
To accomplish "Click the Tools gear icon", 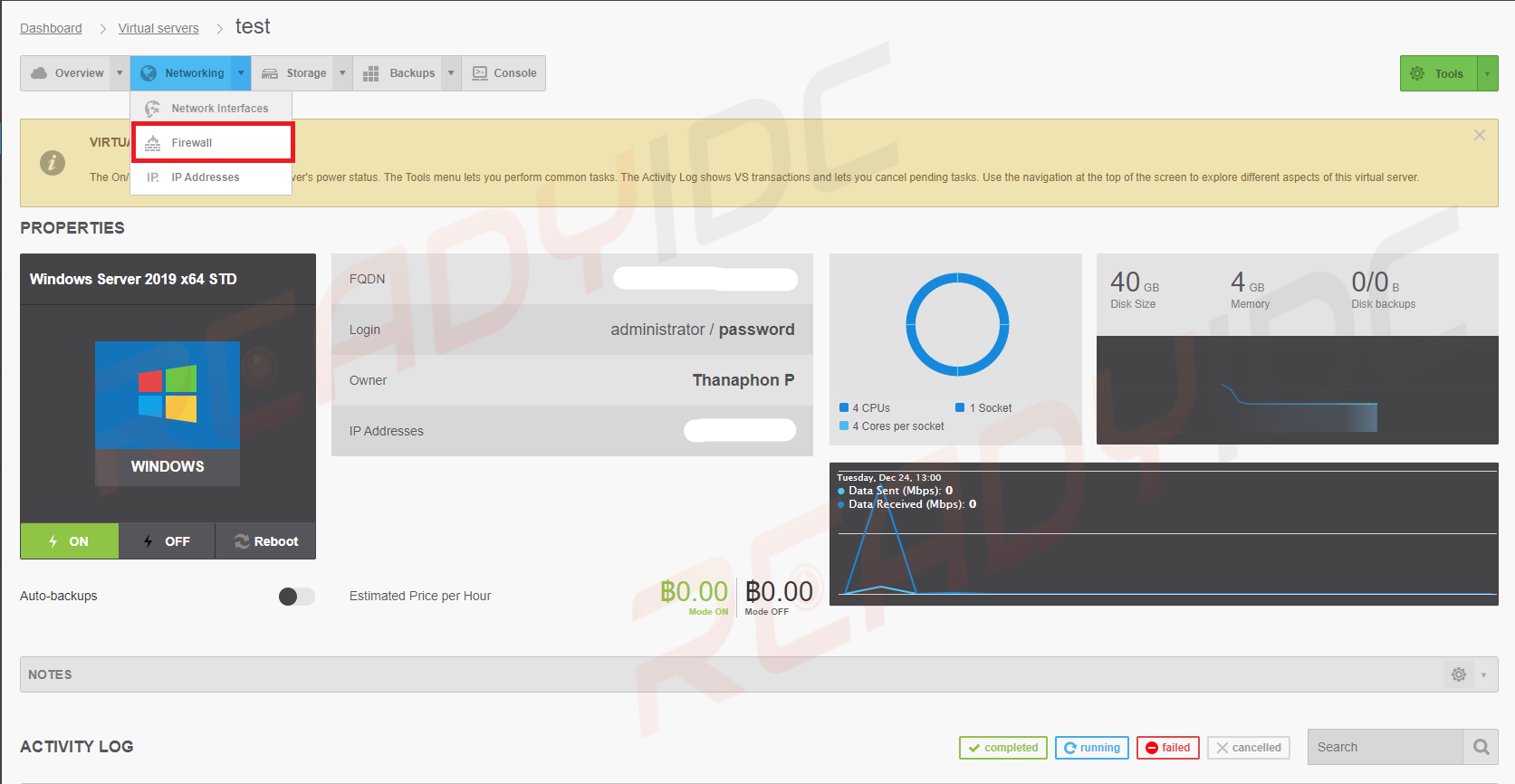I will (x=1417, y=74).
